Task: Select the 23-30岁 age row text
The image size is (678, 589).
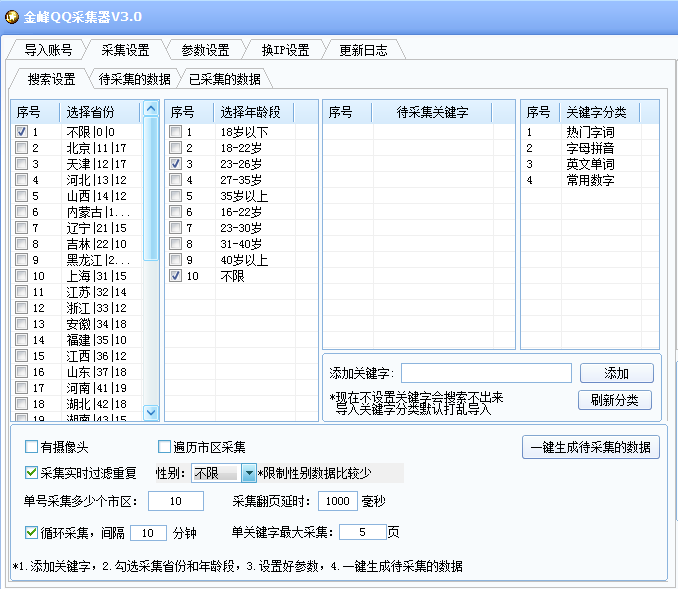Action: coord(241,228)
